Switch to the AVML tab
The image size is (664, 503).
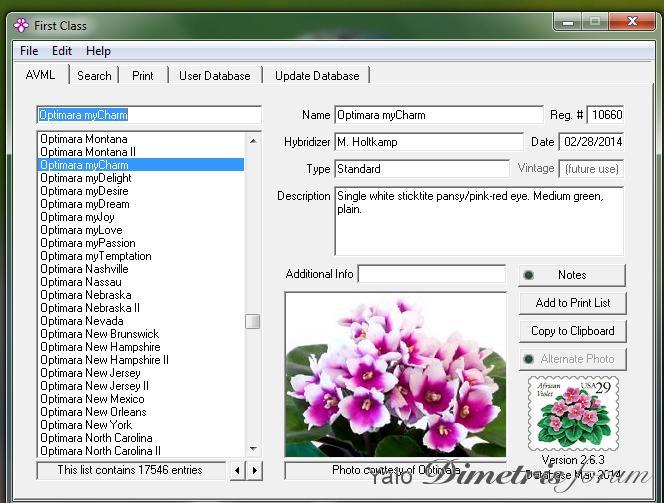coord(41,75)
